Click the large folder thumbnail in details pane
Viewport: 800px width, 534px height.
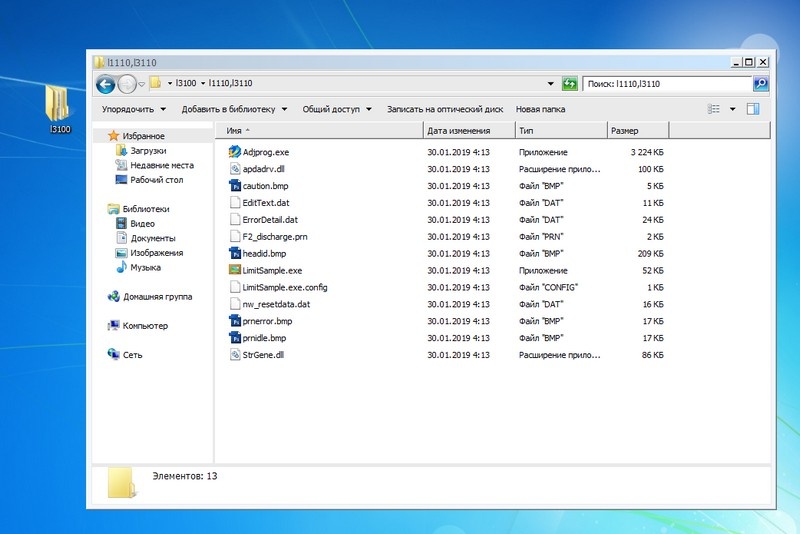[121, 482]
